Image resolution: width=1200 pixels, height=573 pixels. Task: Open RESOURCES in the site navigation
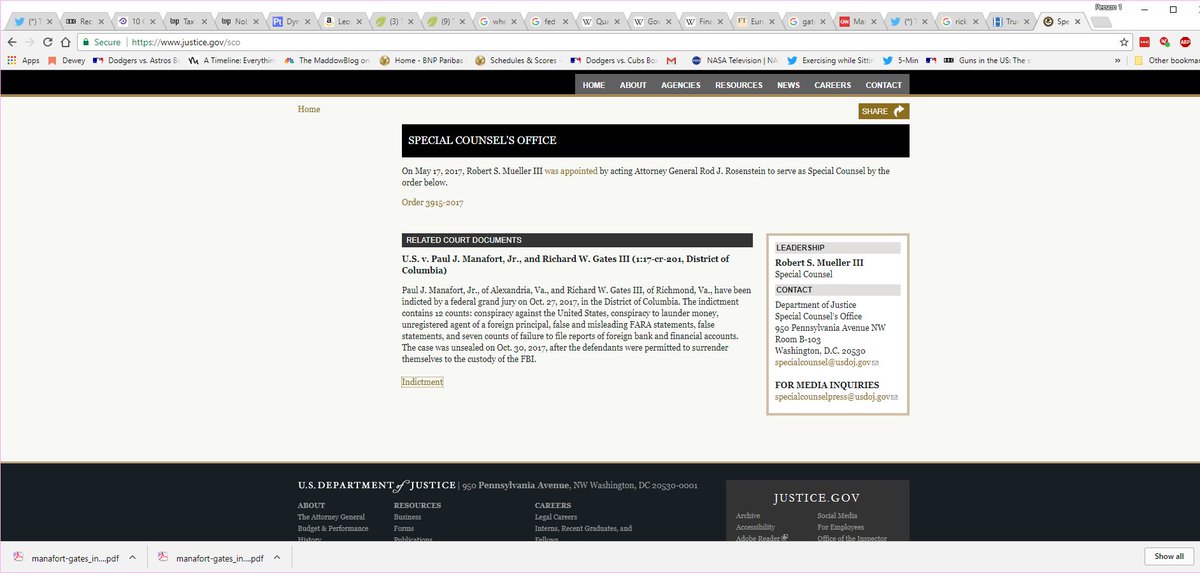coord(739,85)
